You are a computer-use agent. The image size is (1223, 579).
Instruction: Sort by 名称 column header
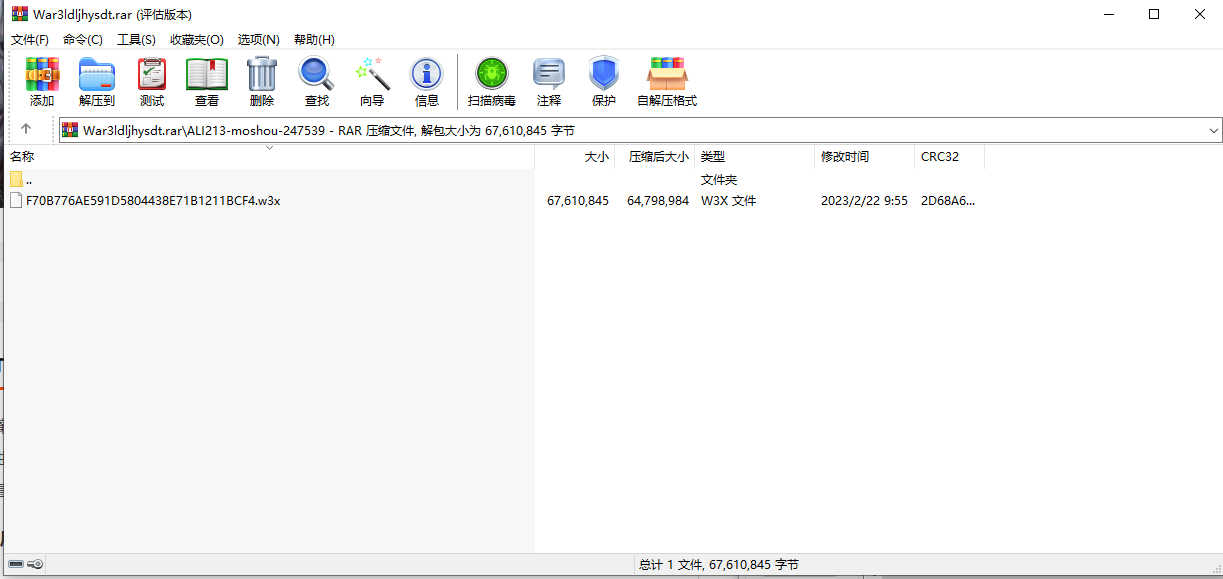point(22,157)
